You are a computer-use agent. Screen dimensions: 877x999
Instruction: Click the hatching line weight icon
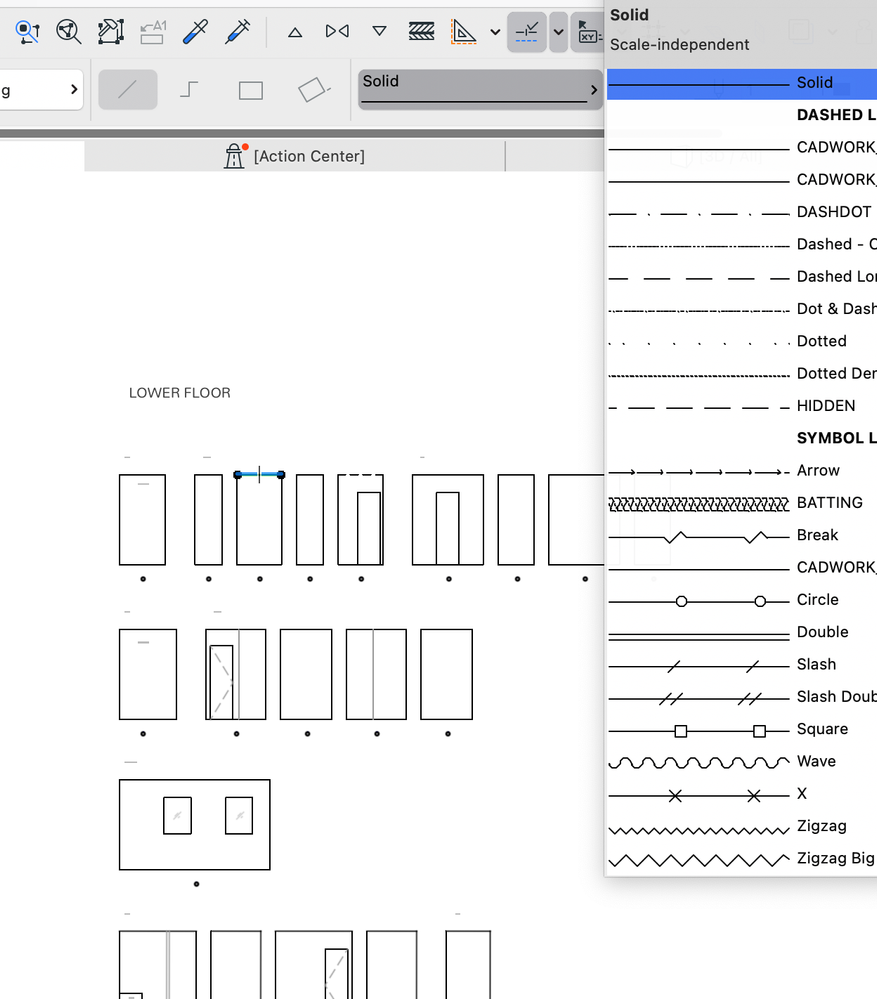click(x=421, y=31)
